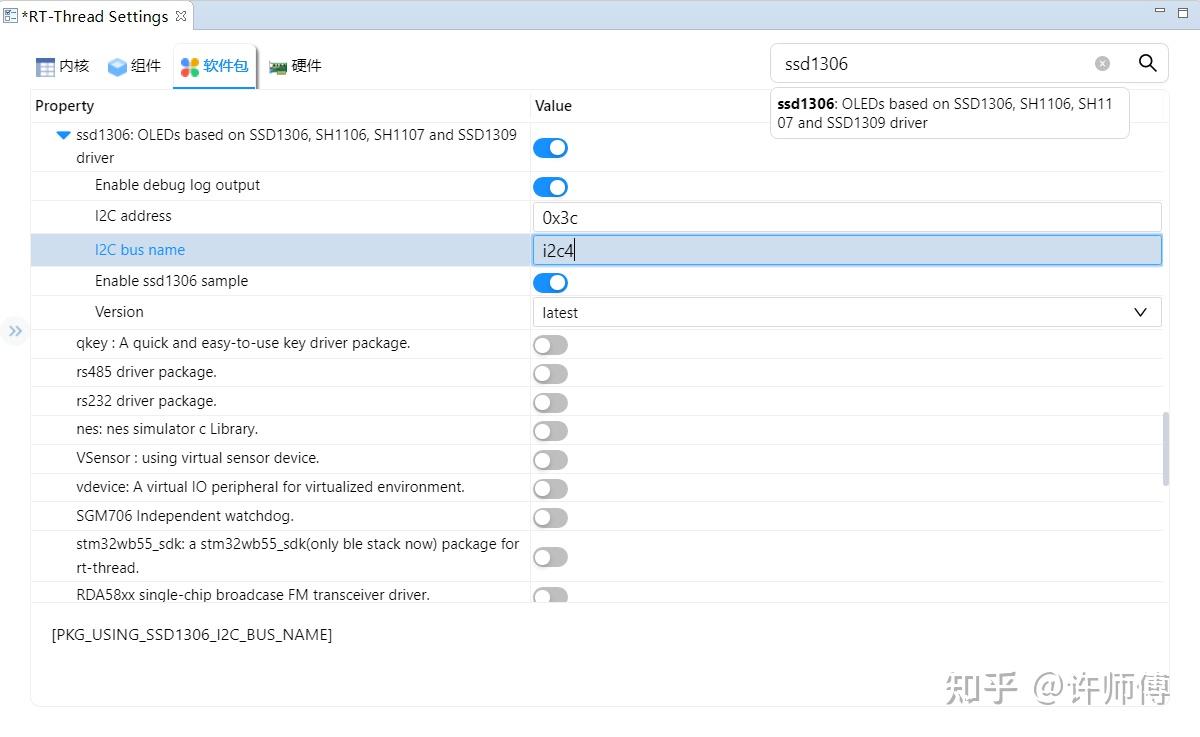This screenshot has height=737, width=1200.
Task: Click the vertical scrollbar on the right
Action: click(x=1167, y=450)
